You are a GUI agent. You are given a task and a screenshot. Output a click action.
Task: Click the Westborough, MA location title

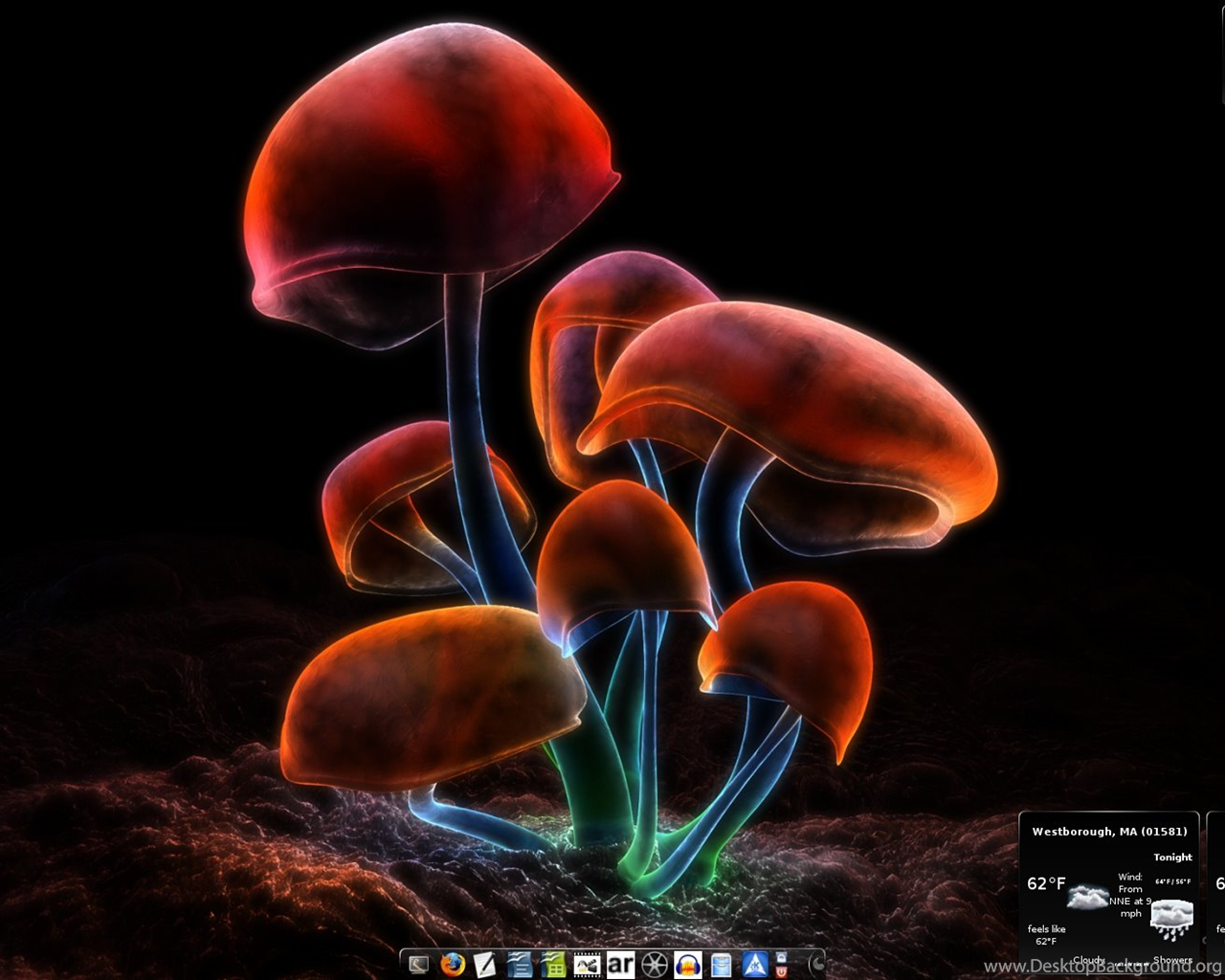point(1109,832)
